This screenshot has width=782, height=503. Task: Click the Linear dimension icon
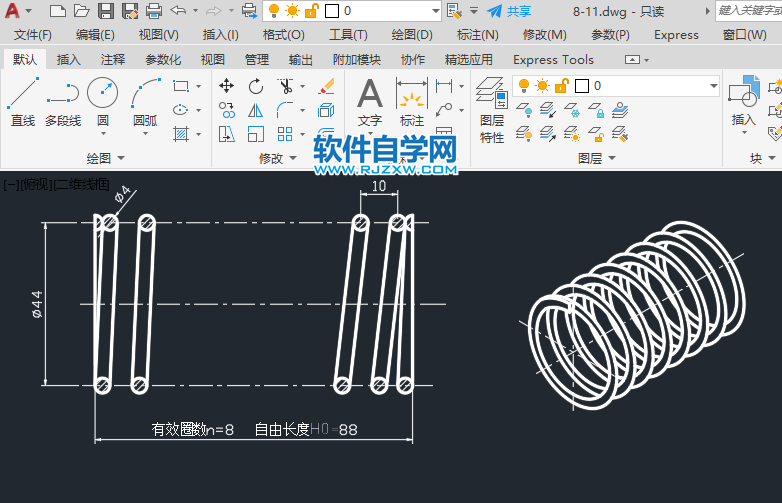(444, 86)
